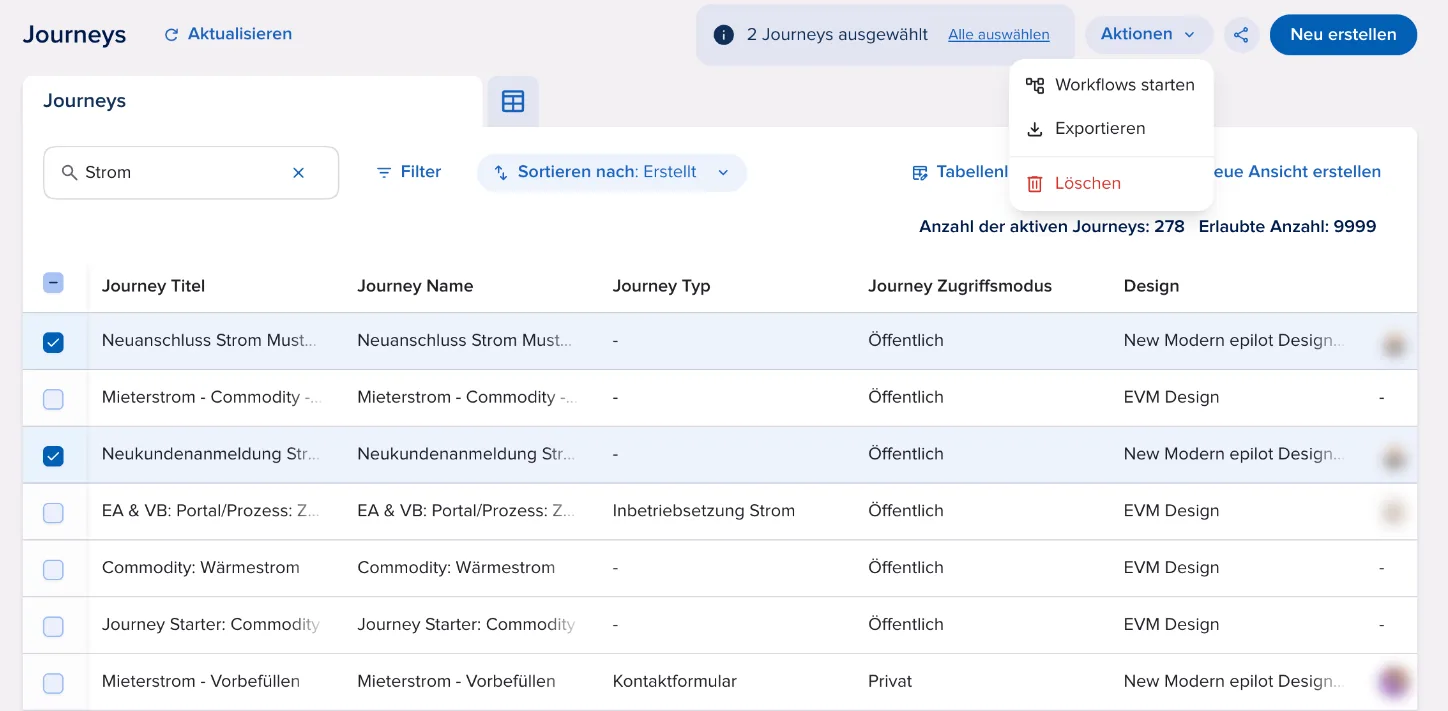Check the Commodity: Wärmestrom row checkbox

(x=53, y=570)
